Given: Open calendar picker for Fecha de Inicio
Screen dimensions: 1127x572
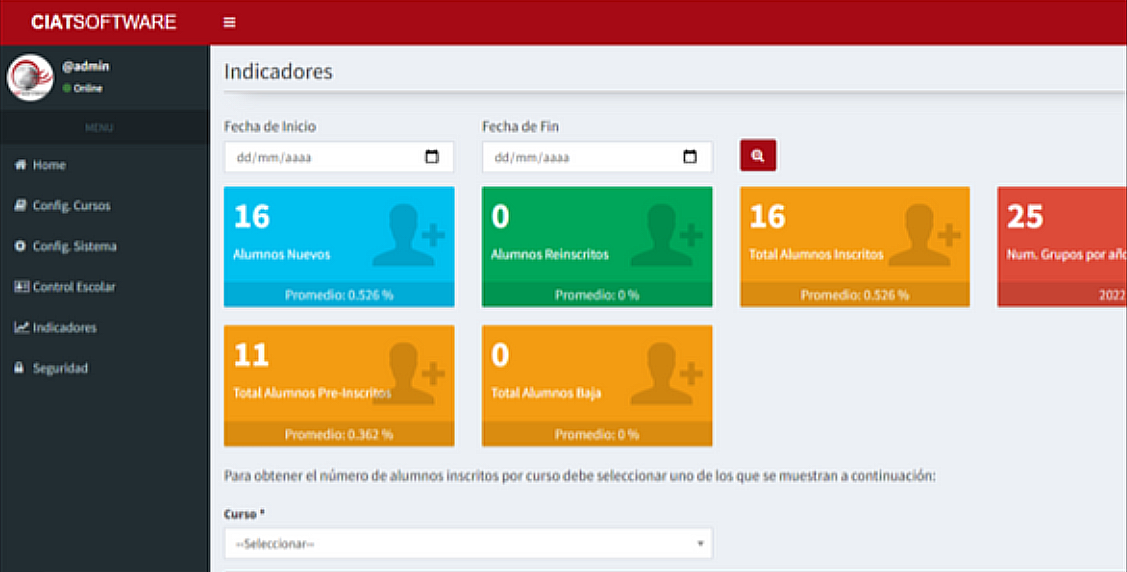Looking at the screenshot, I should 432,157.
